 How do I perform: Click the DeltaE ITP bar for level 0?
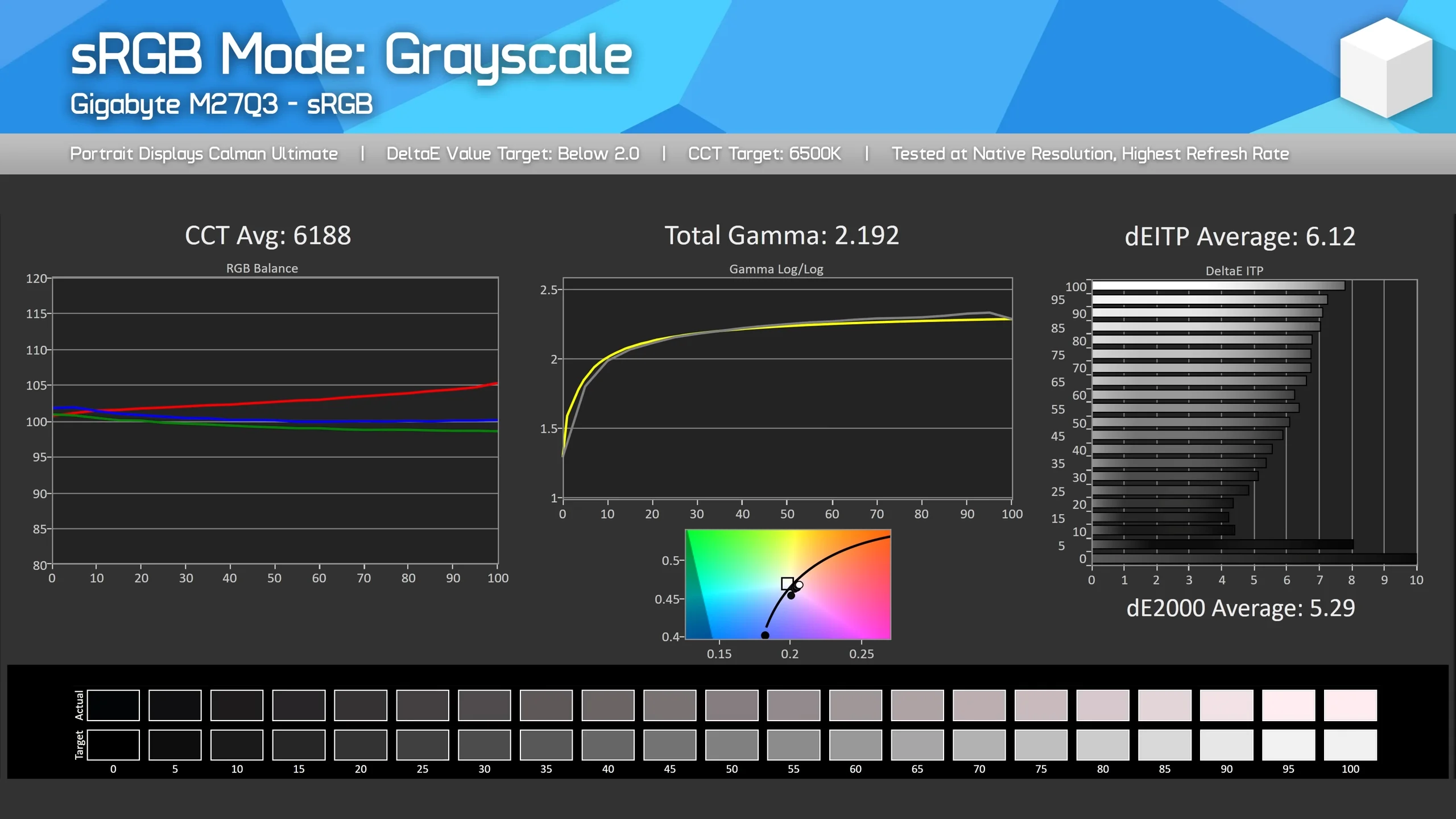click(1251, 559)
